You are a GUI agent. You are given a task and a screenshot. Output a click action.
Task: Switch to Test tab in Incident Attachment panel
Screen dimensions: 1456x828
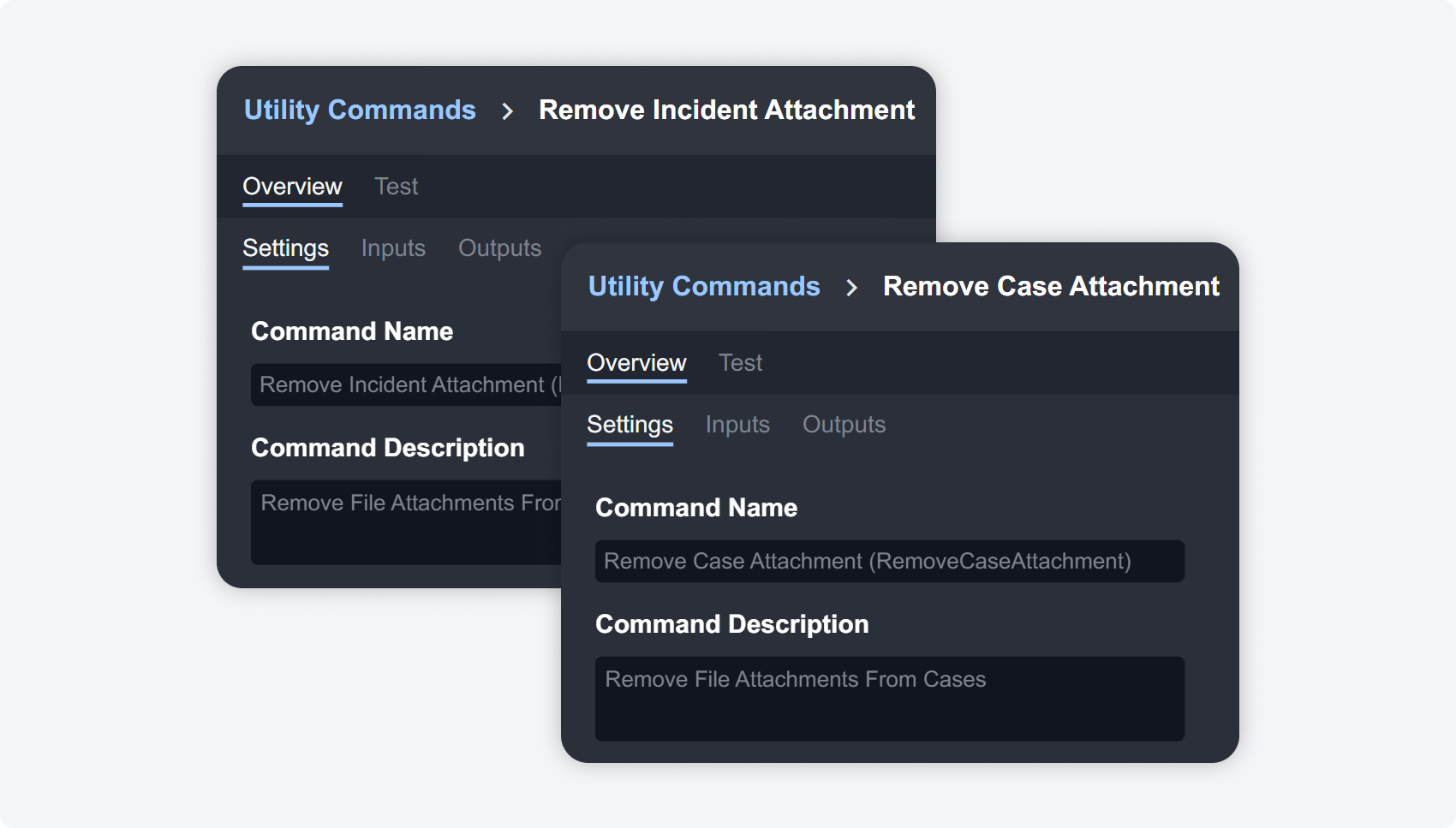click(396, 187)
